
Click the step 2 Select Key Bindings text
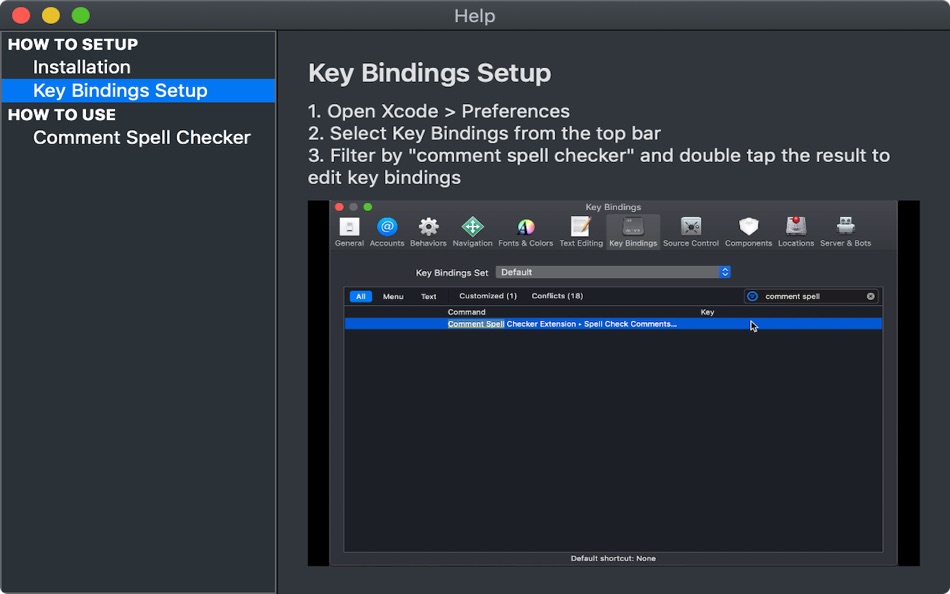(484, 133)
